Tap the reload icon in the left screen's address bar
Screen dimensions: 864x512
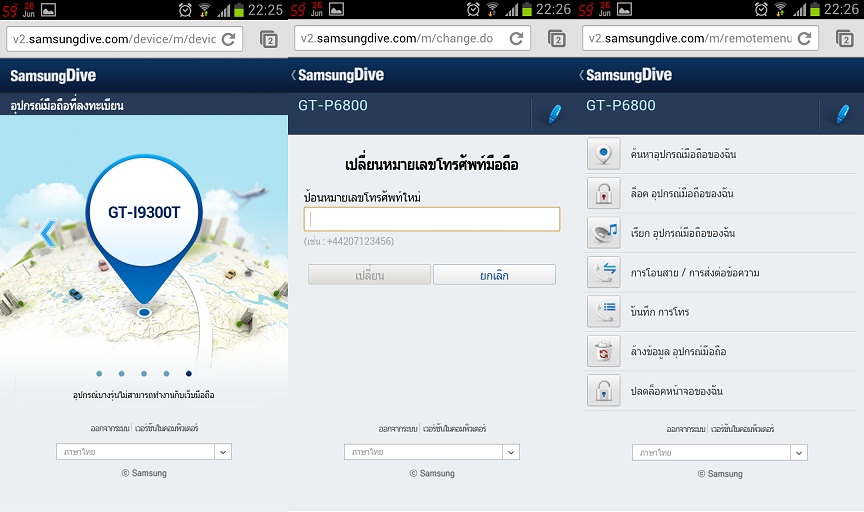point(228,39)
